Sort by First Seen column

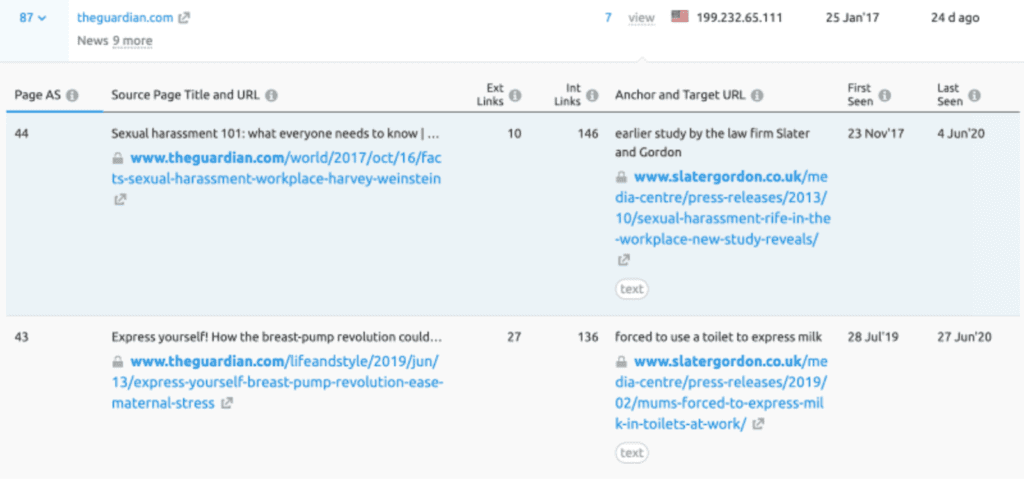[859, 94]
